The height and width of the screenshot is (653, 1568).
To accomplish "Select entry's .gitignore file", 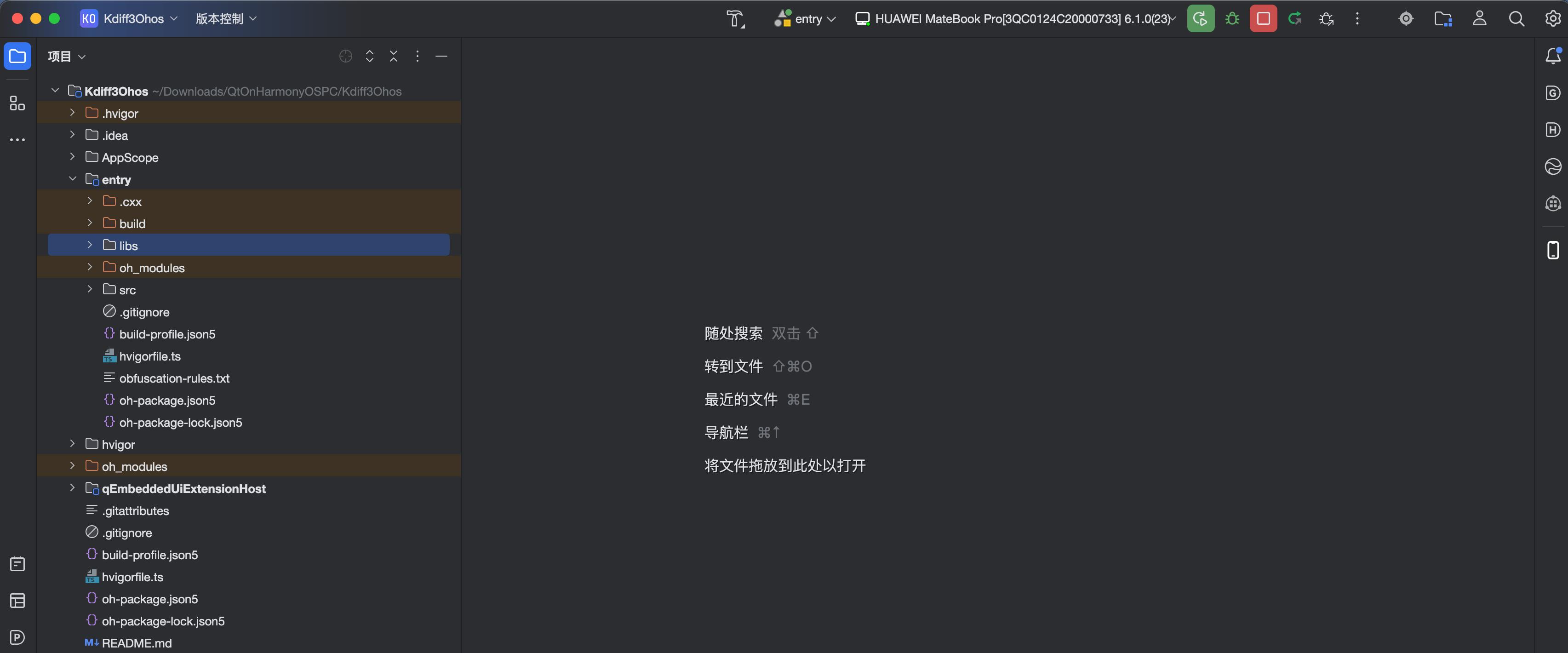I will point(248,312).
